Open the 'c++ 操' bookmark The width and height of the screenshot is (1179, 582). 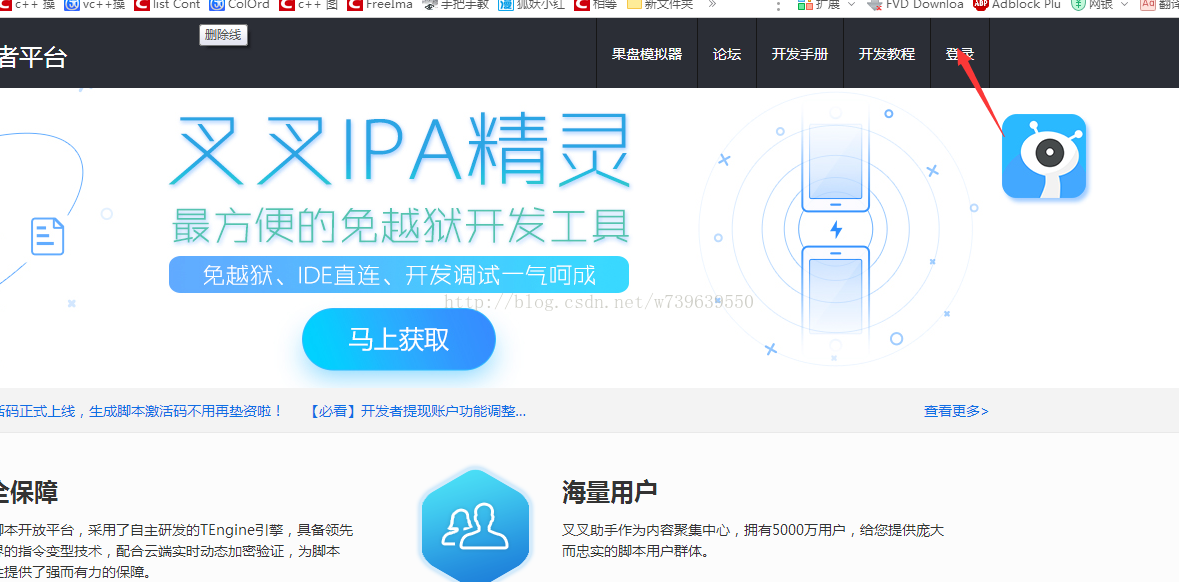29,5
